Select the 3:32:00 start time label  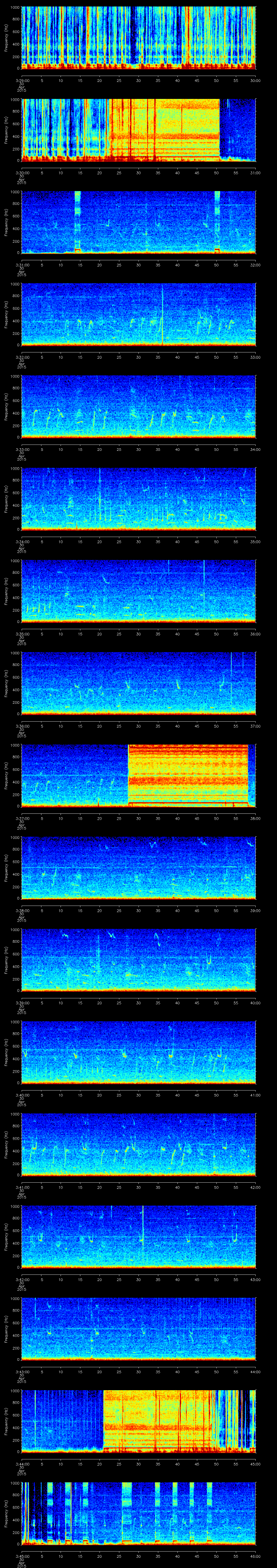click(22, 357)
